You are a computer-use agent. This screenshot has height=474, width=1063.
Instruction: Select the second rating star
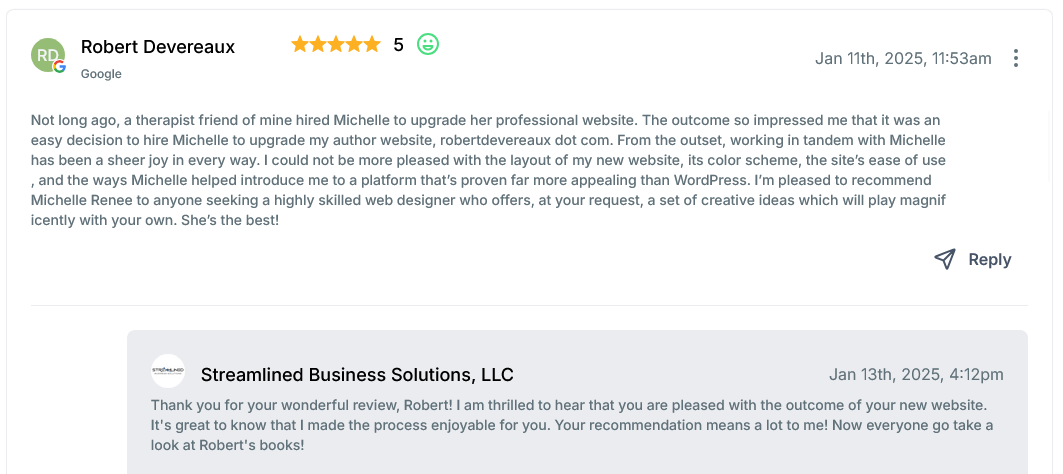click(x=318, y=44)
